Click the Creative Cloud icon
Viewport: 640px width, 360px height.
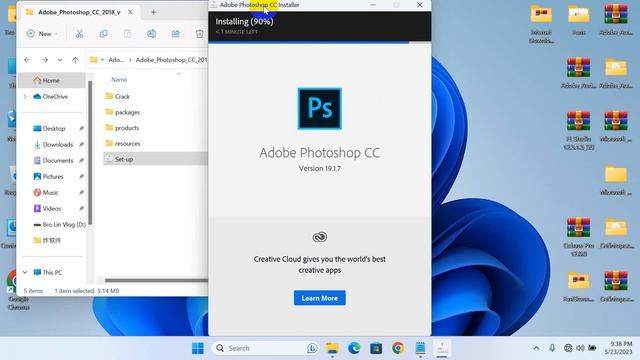[320, 237]
